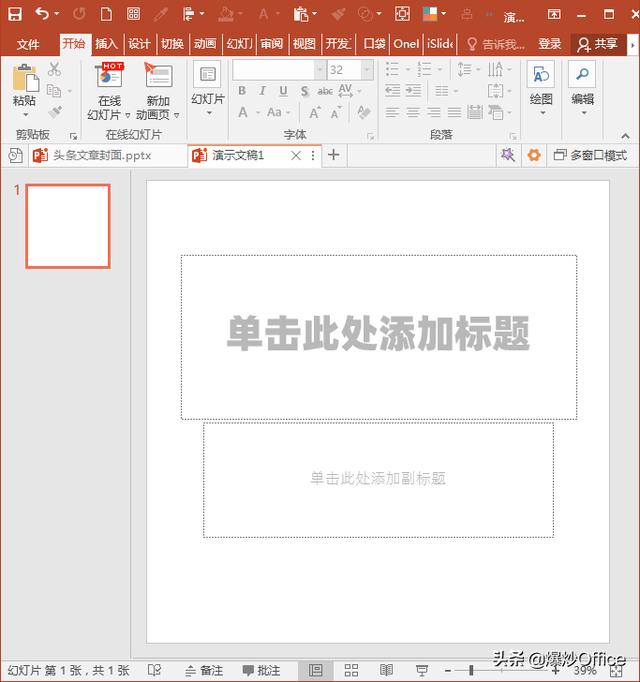
Task: Click the Multi-window mode (多窗口模式) button
Action: pyautogui.click(x=590, y=155)
